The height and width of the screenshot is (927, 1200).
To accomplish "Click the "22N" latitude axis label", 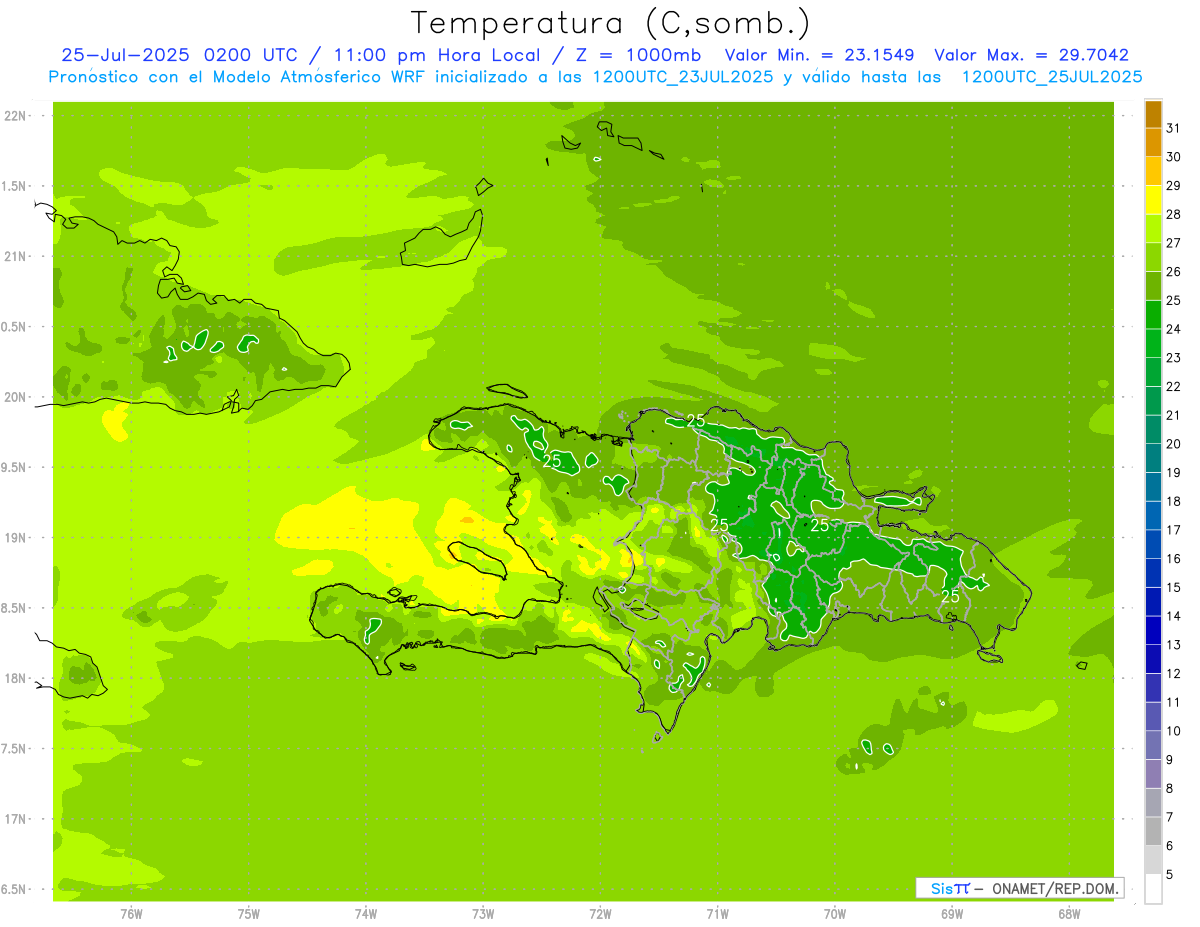I will (14, 115).
